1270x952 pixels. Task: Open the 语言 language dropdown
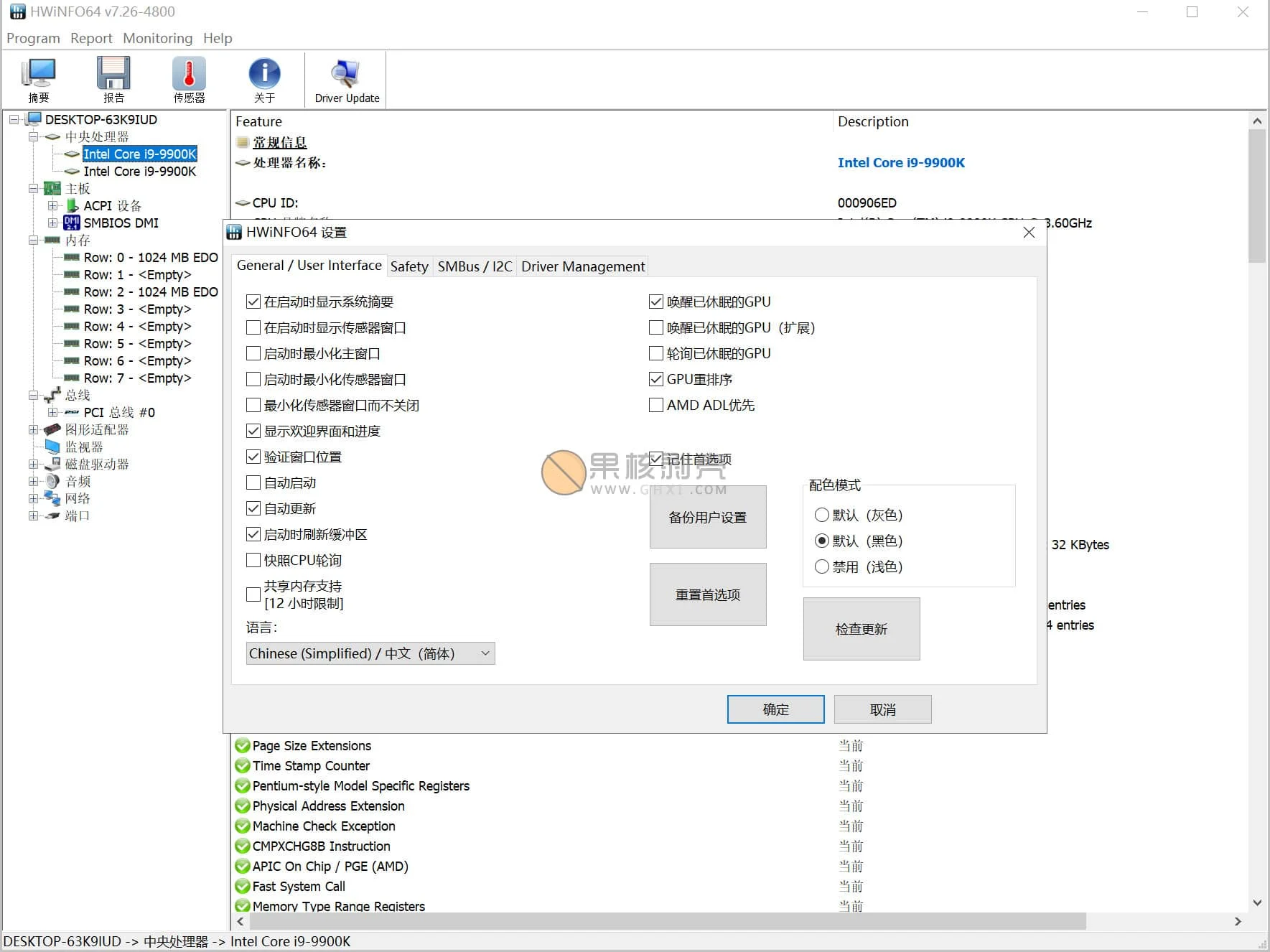[x=370, y=653]
